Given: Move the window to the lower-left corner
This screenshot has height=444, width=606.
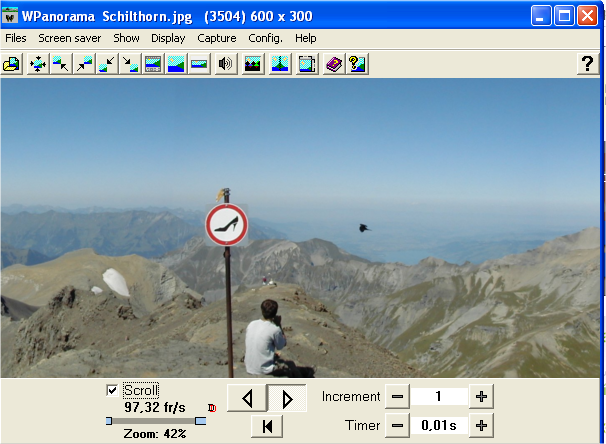Looking at the screenshot, I should point(107,64).
